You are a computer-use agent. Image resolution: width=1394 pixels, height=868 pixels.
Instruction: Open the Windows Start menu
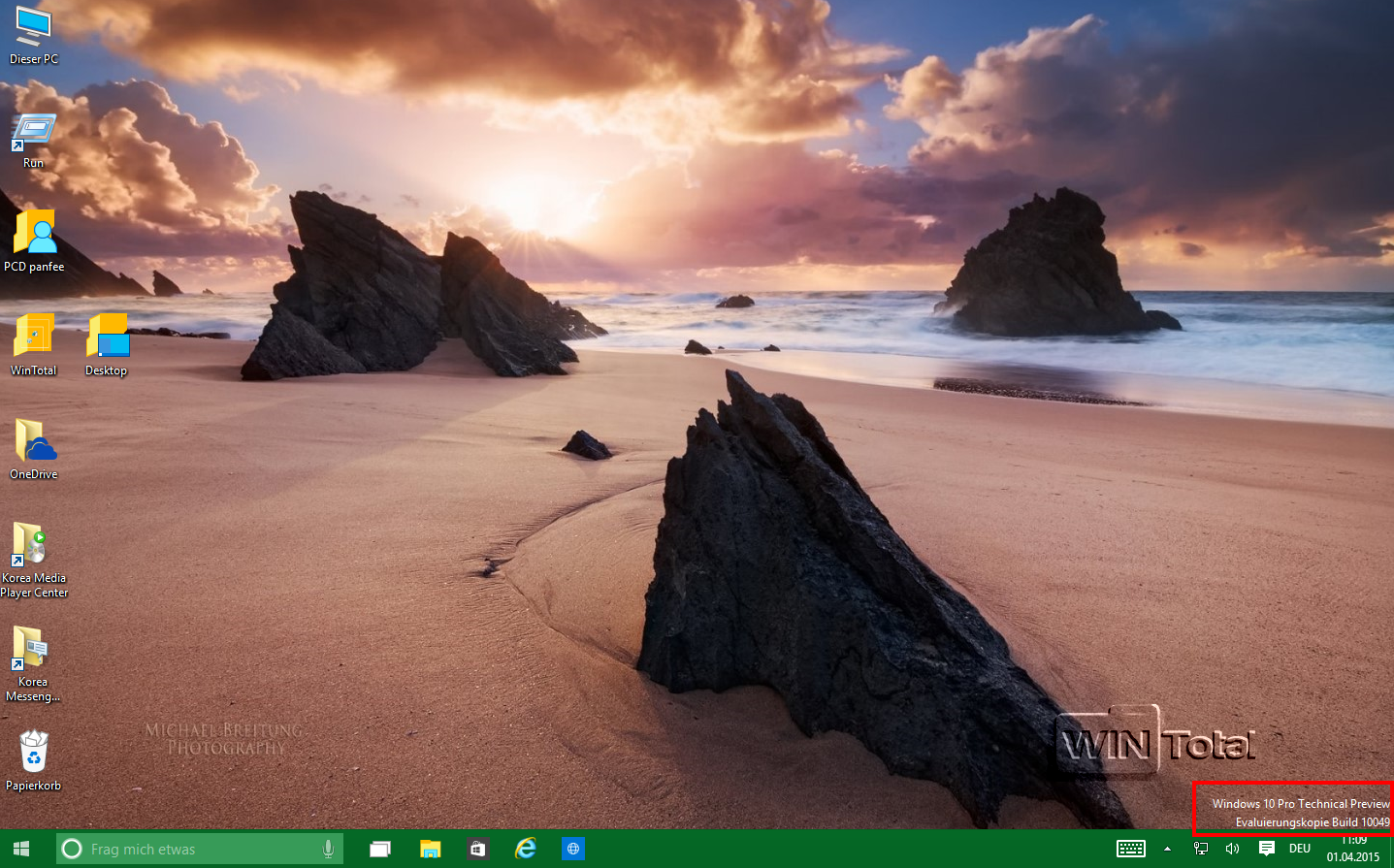[x=20, y=850]
